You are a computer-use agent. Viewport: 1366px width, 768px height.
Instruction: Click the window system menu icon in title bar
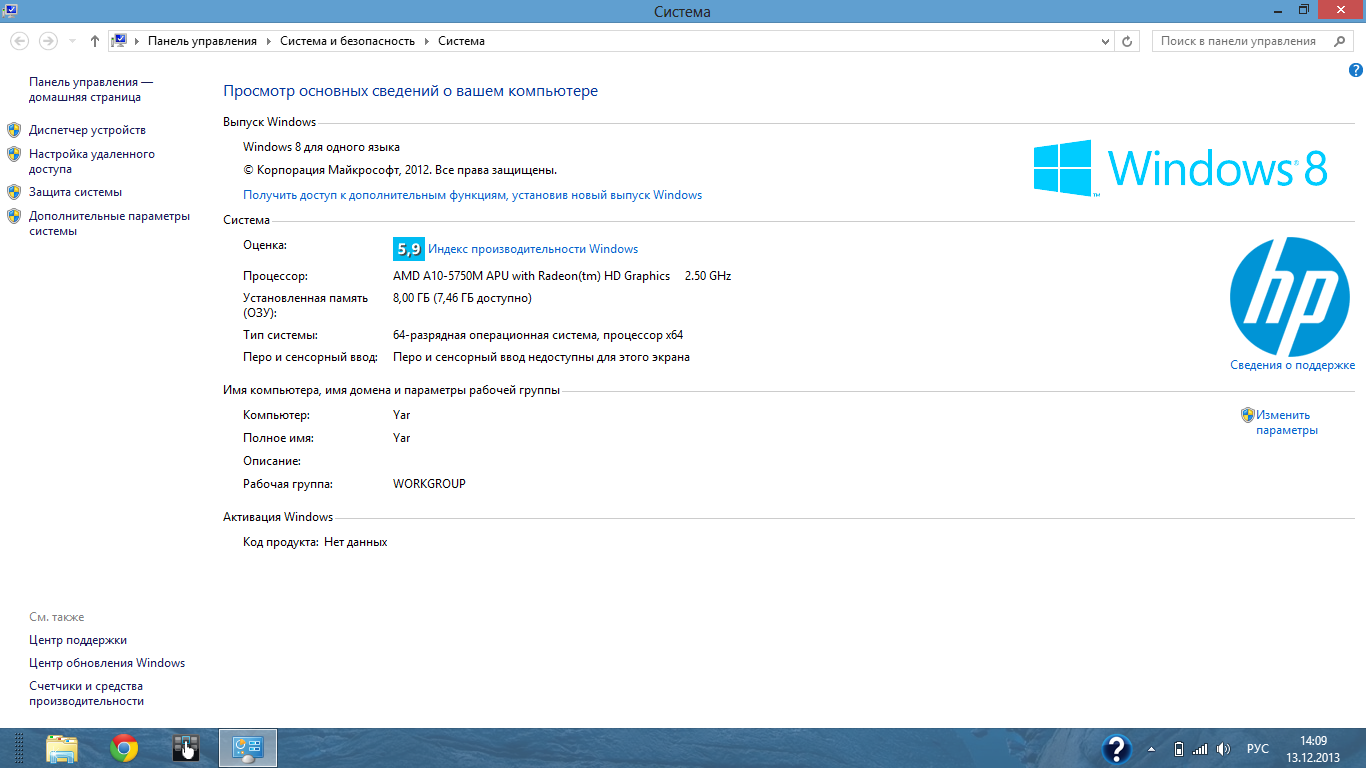coord(9,10)
